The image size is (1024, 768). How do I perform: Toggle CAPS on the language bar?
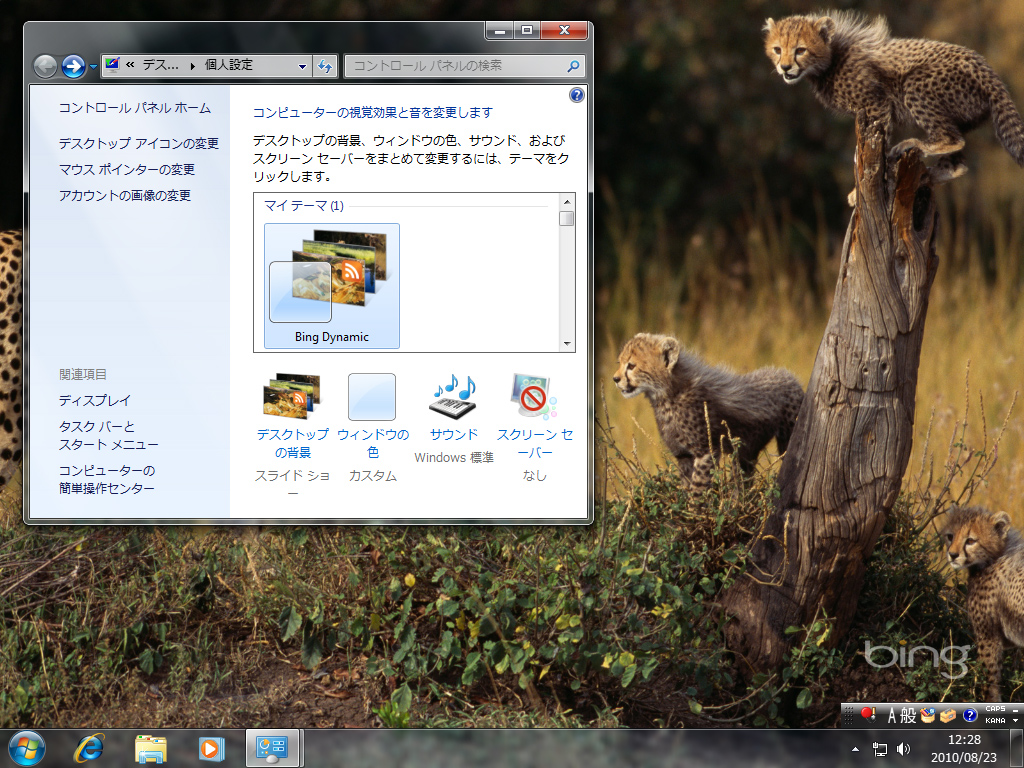tap(994, 708)
